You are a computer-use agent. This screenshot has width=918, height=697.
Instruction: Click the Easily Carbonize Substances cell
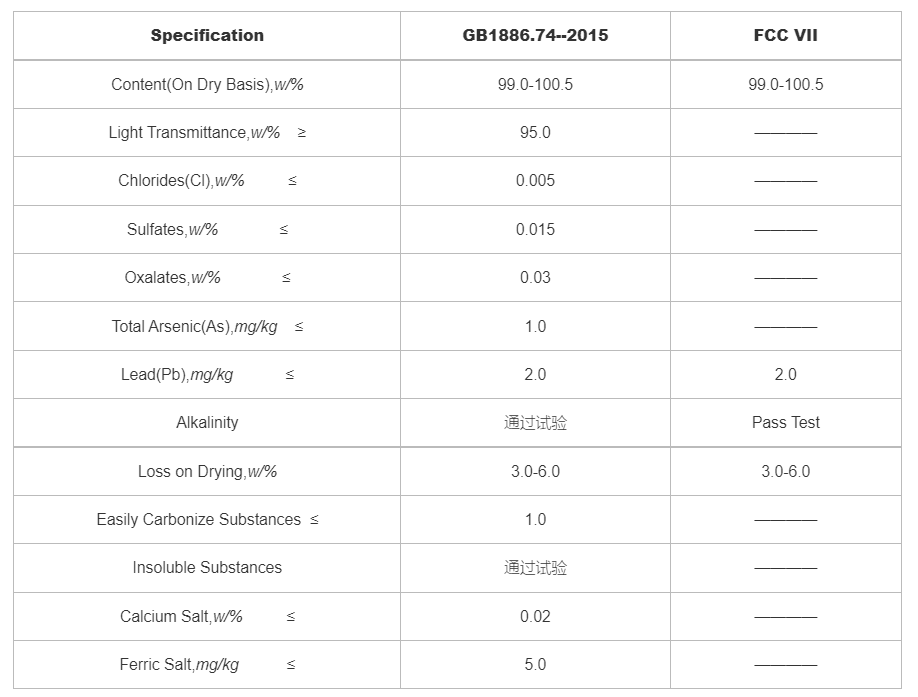(x=207, y=519)
